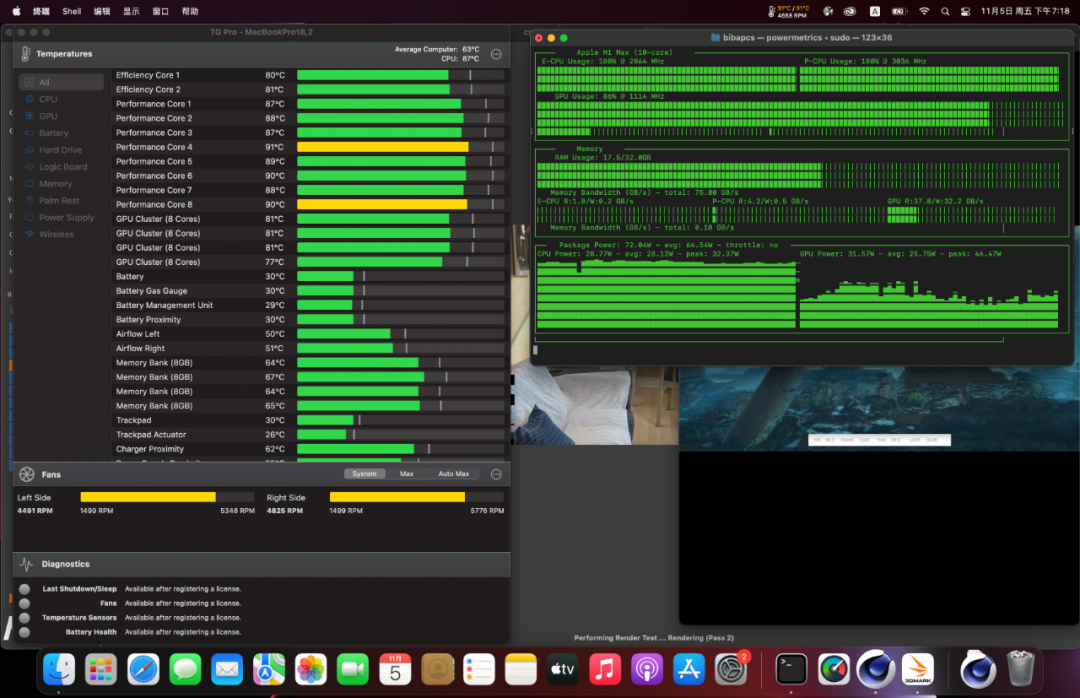
Task: Open the Apple menu
Action: [16, 11]
